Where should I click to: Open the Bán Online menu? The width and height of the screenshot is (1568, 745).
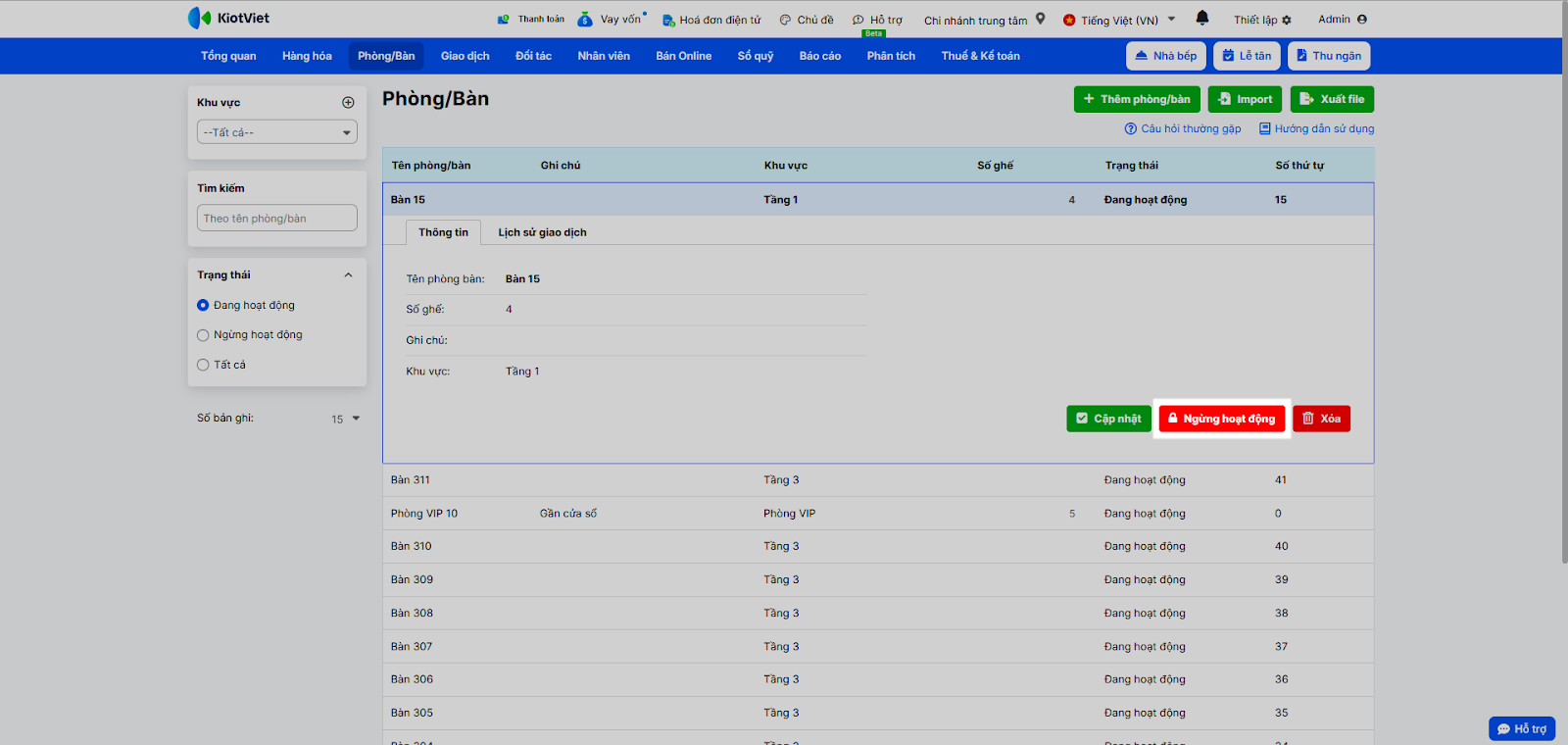(x=684, y=56)
